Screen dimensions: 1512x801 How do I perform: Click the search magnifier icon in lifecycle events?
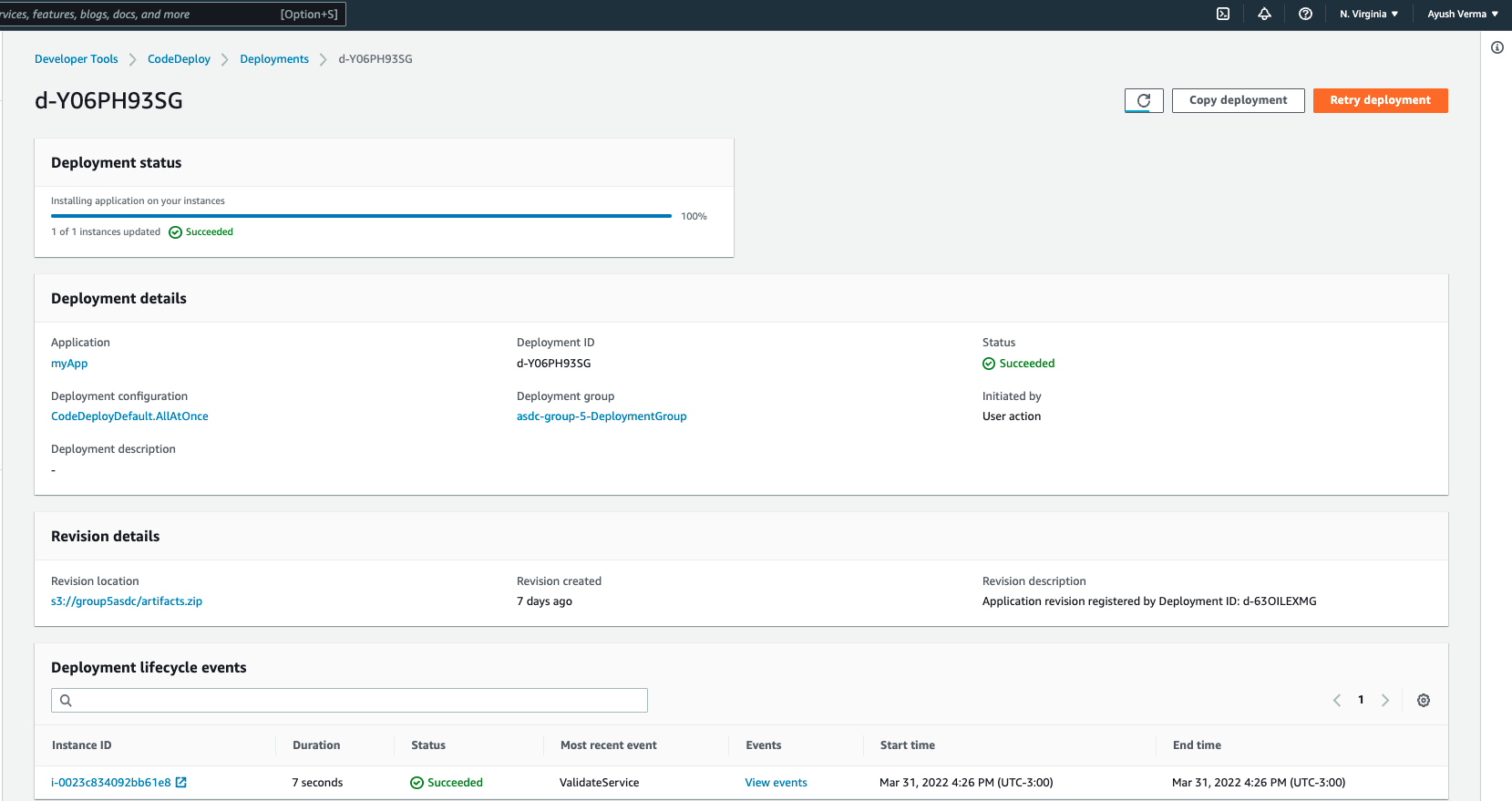tap(66, 700)
